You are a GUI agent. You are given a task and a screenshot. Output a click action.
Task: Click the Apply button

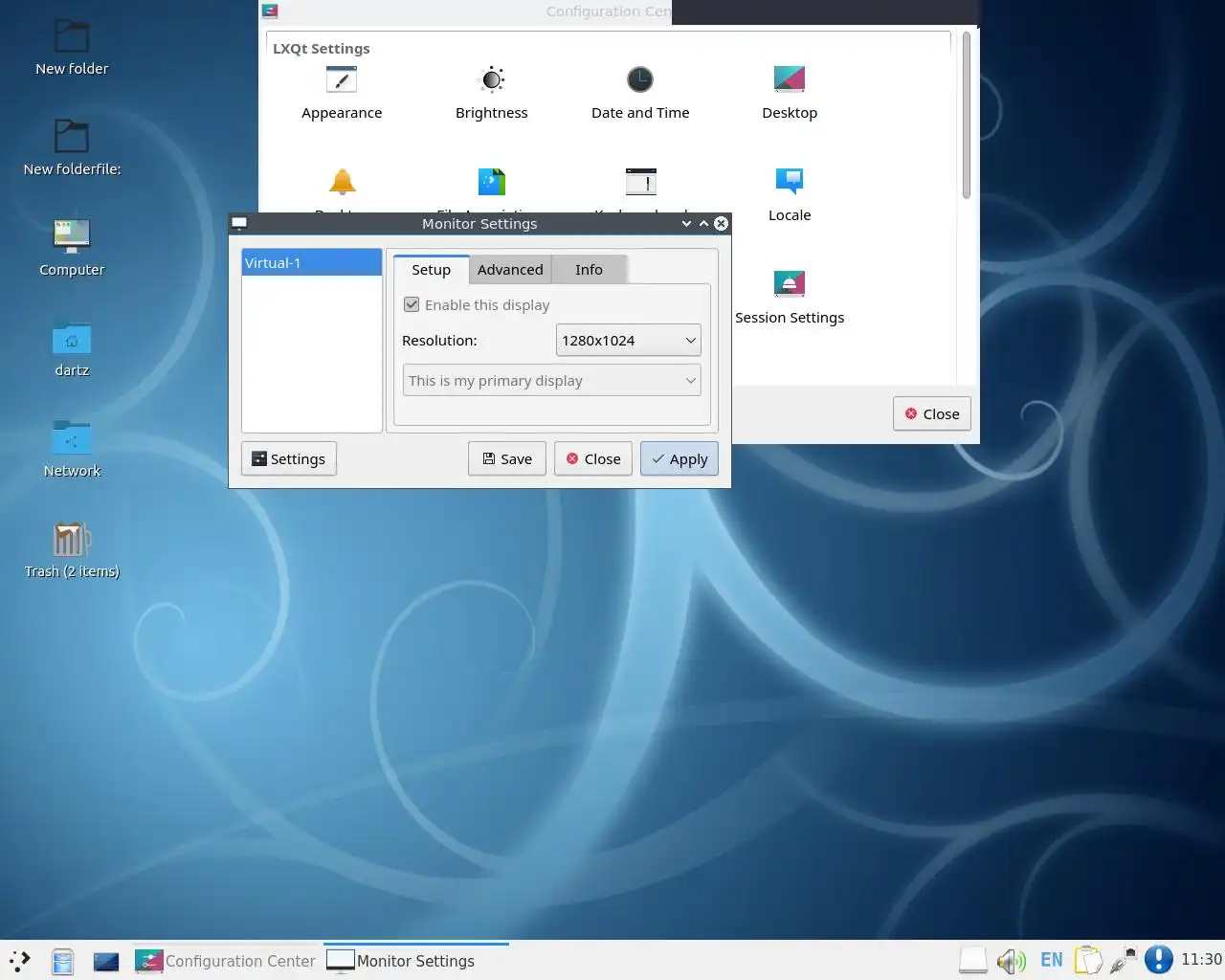point(679,459)
